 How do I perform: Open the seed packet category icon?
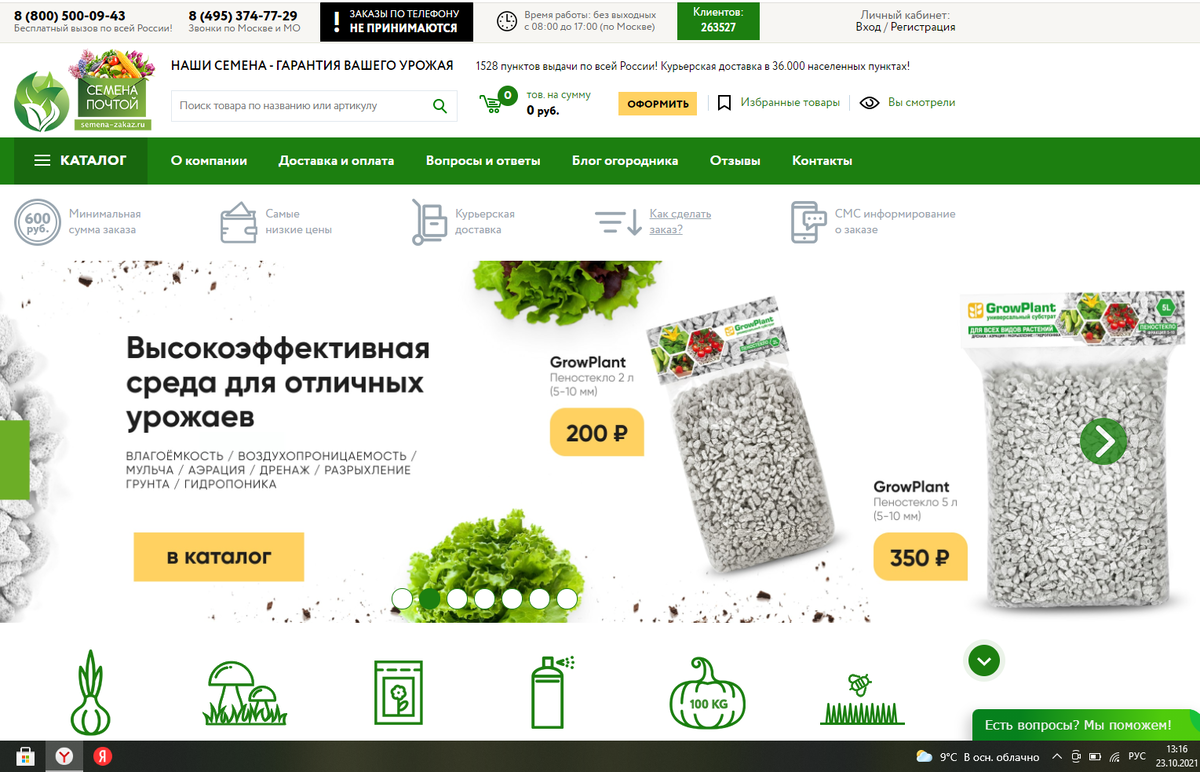(399, 692)
